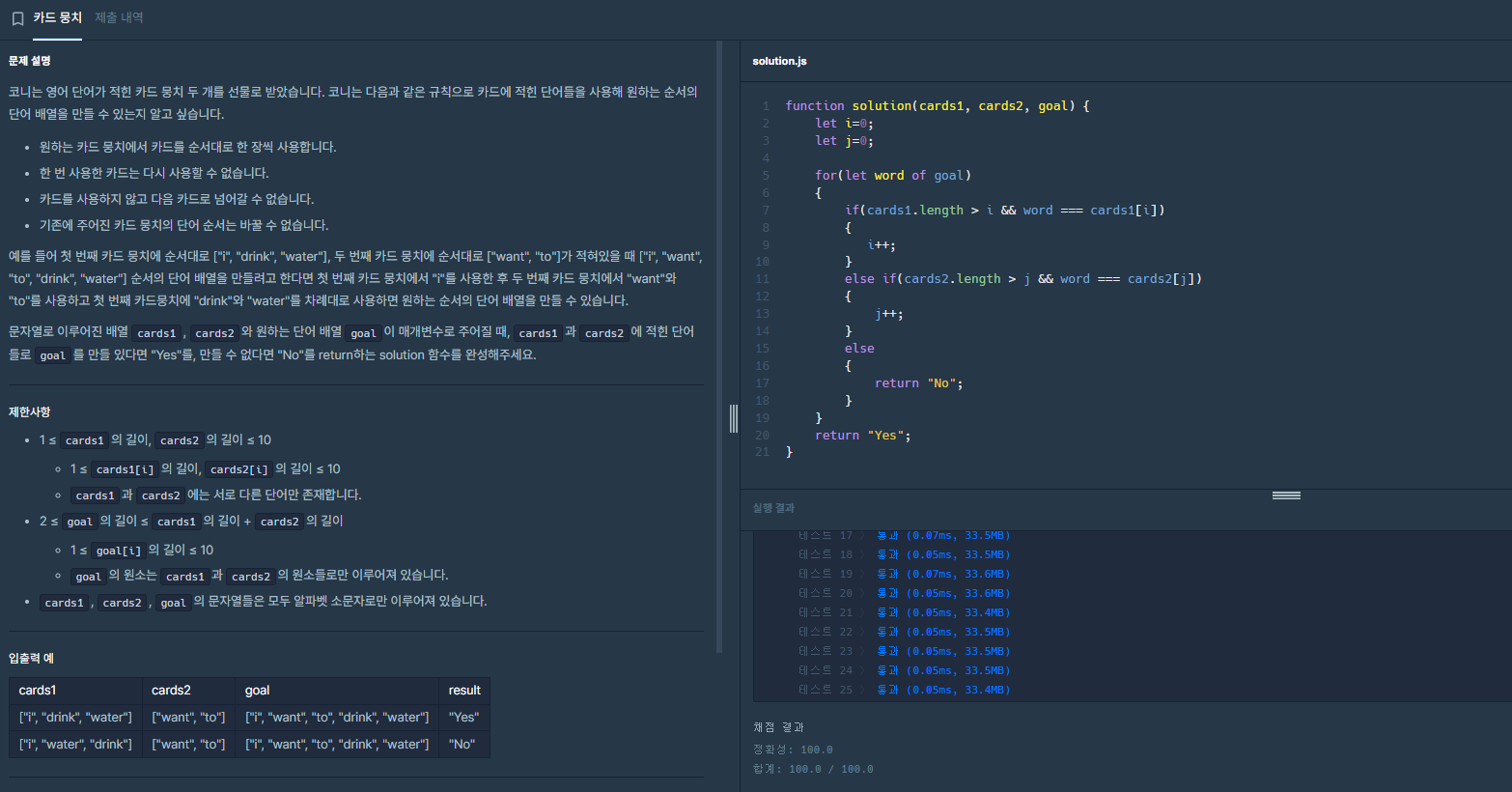Click the result table header
1512x792 pixels.
464,691
